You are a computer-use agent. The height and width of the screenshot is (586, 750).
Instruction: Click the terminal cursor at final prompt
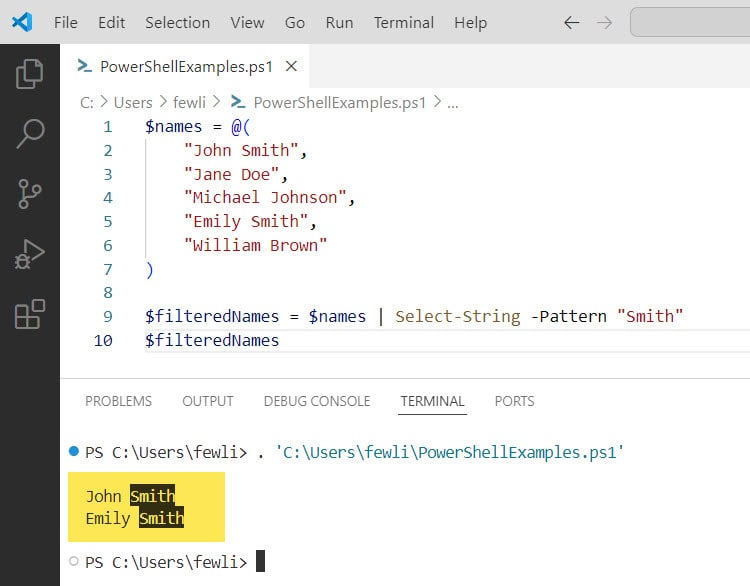point(260,561)
